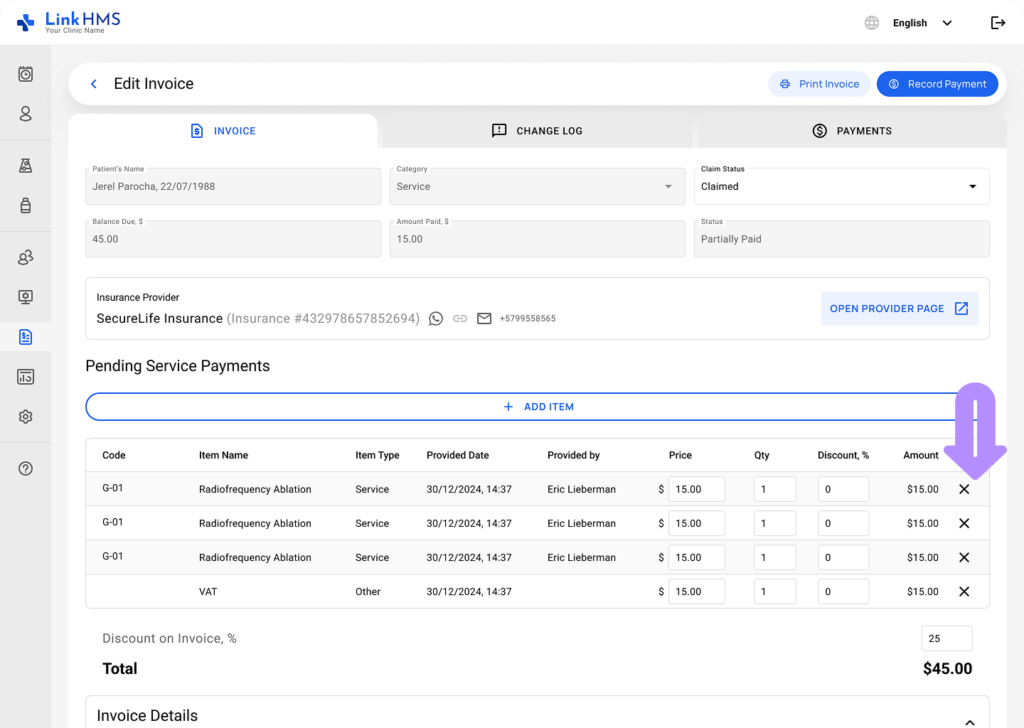The image size is (1024, 728).
Task: Open the appointments calendar sidebar icon
Action: tap(25, 74)
